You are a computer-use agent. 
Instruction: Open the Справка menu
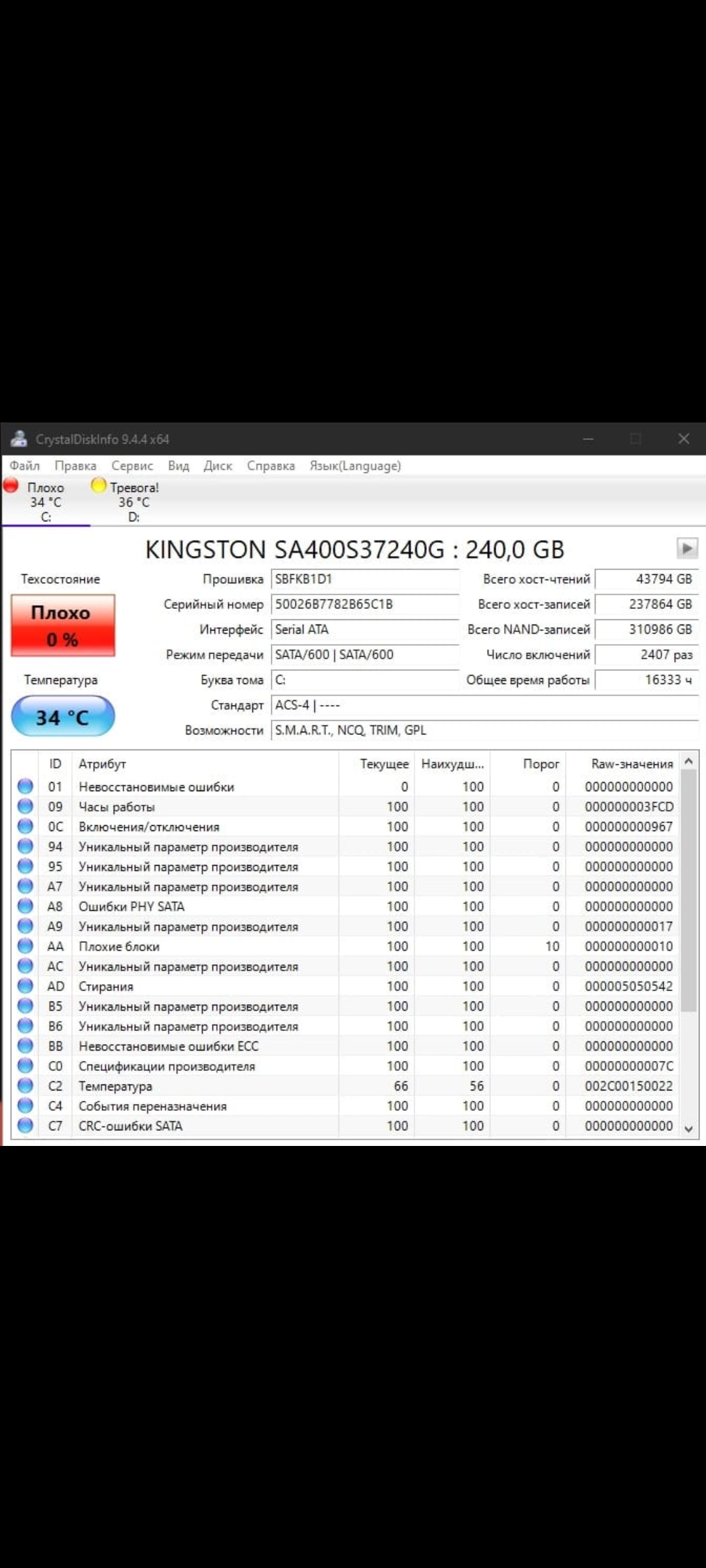click(271, 466)
